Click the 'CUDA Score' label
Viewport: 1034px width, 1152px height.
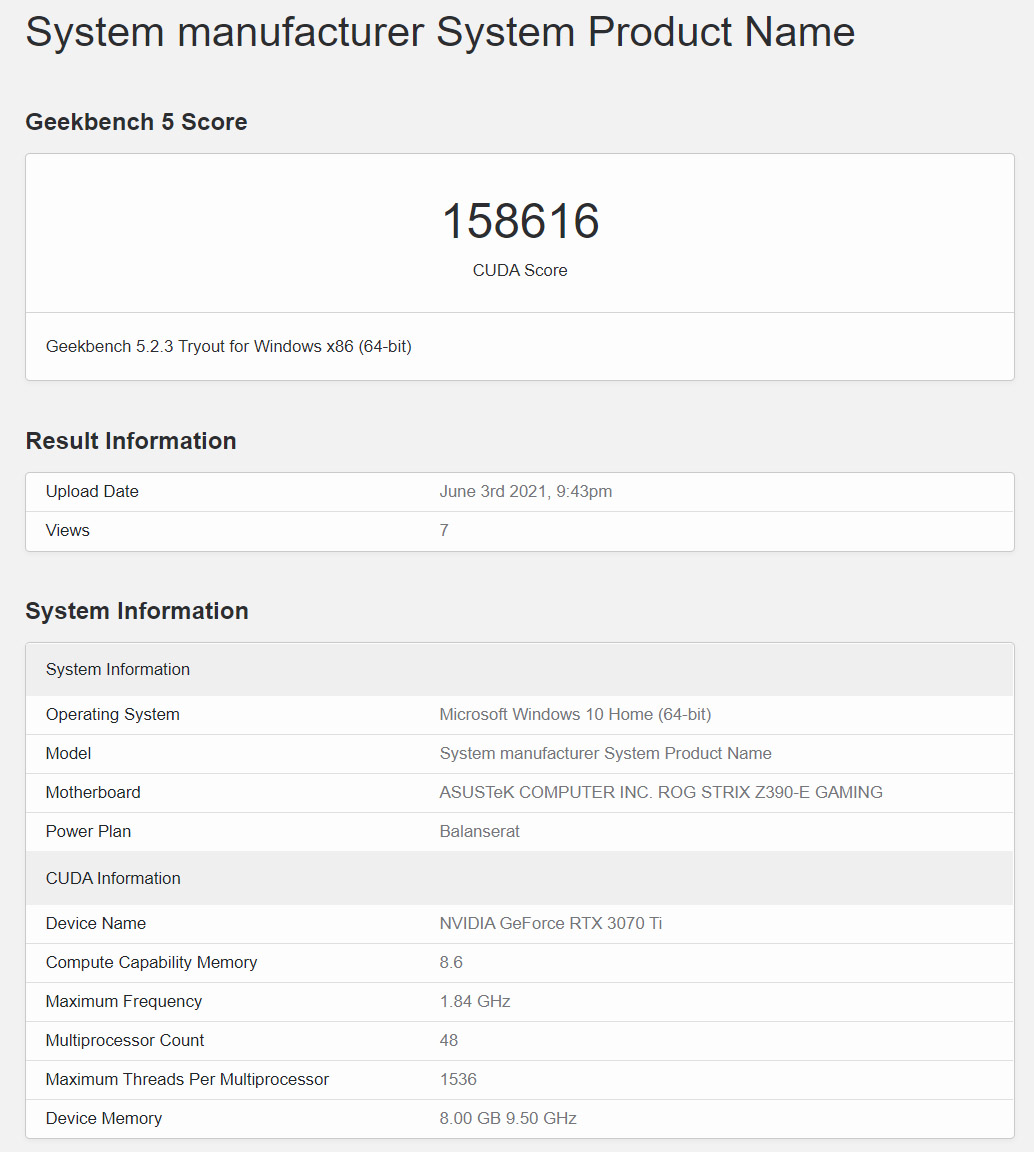520,270
